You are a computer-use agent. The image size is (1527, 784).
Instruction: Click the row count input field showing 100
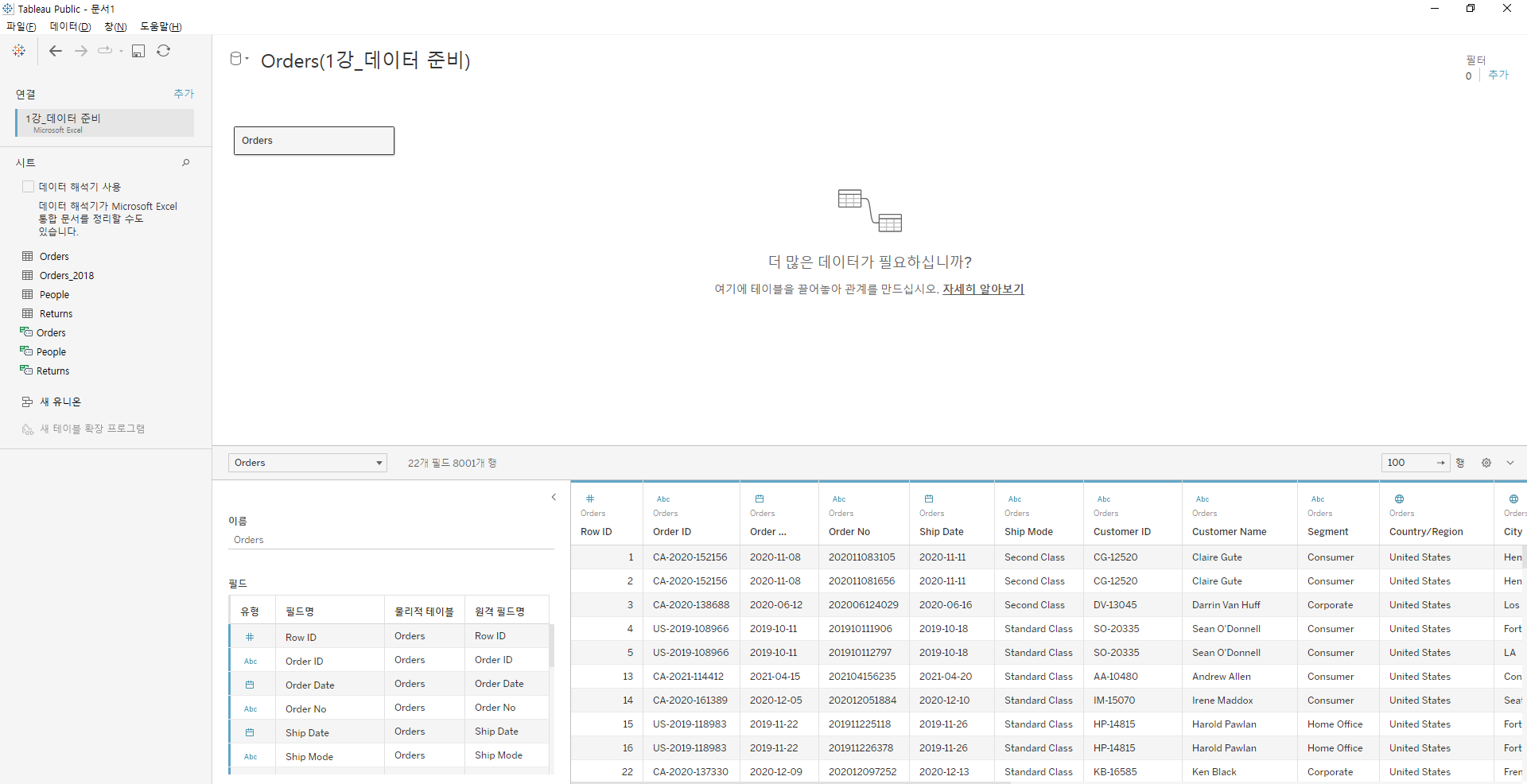[1409, 463]
